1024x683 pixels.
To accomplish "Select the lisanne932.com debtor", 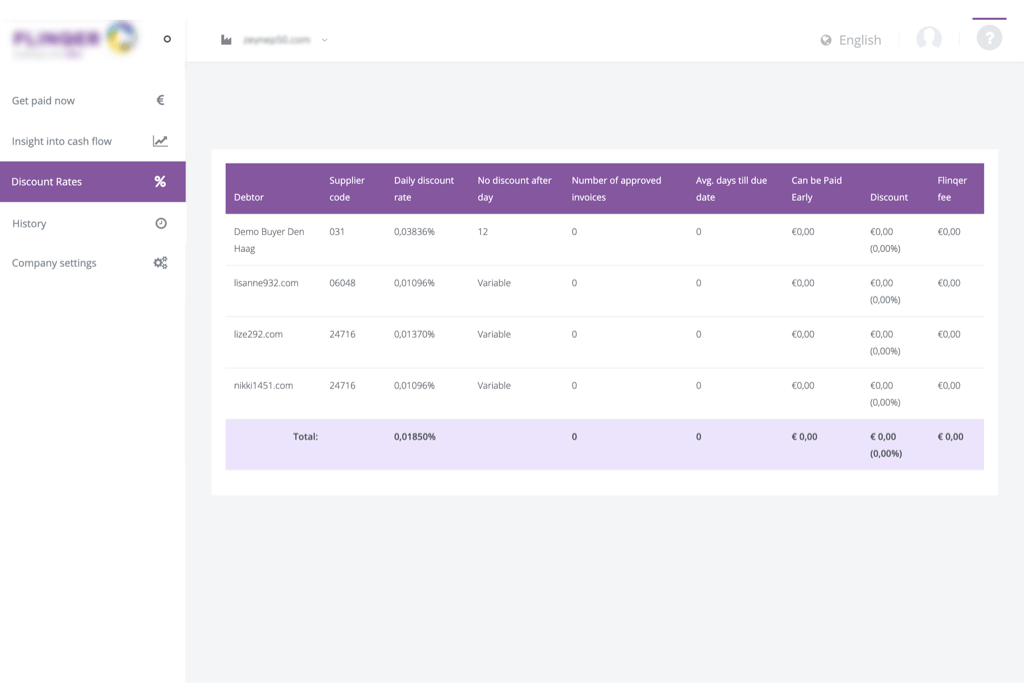I will tap(266, 283).
